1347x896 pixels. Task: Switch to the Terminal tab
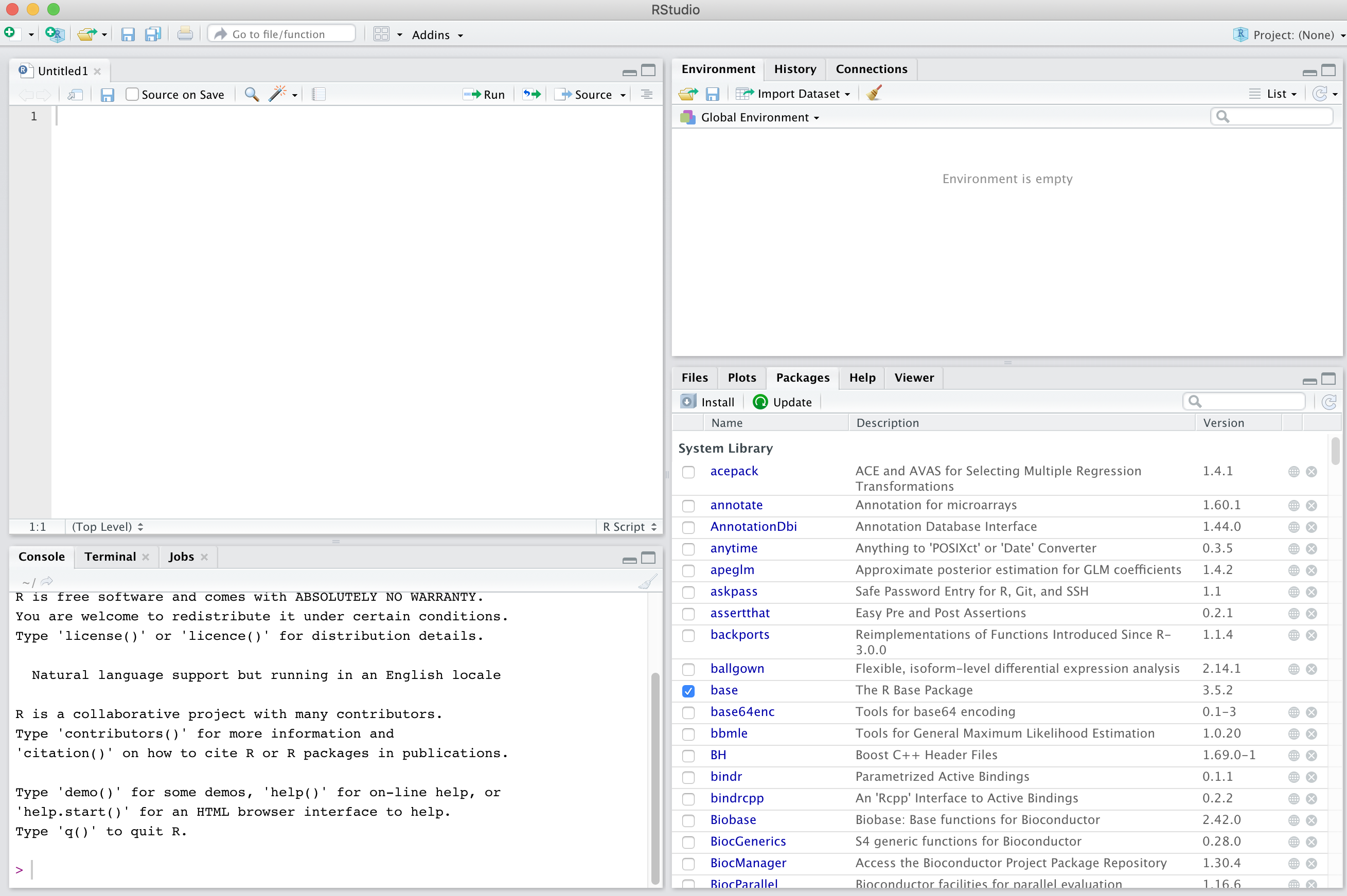tap(110, 557)
